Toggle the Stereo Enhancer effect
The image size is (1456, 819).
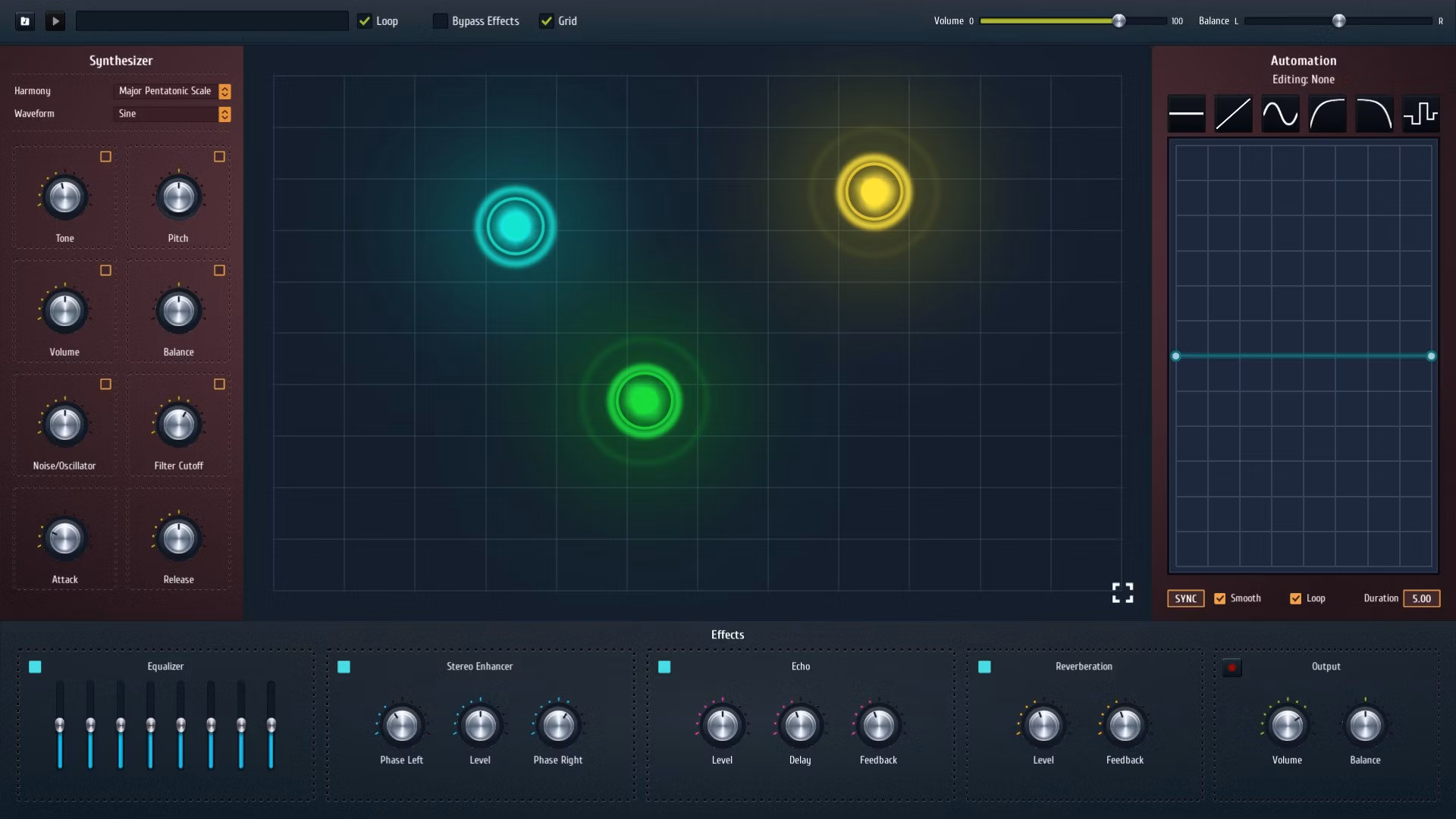click(344, 667)
